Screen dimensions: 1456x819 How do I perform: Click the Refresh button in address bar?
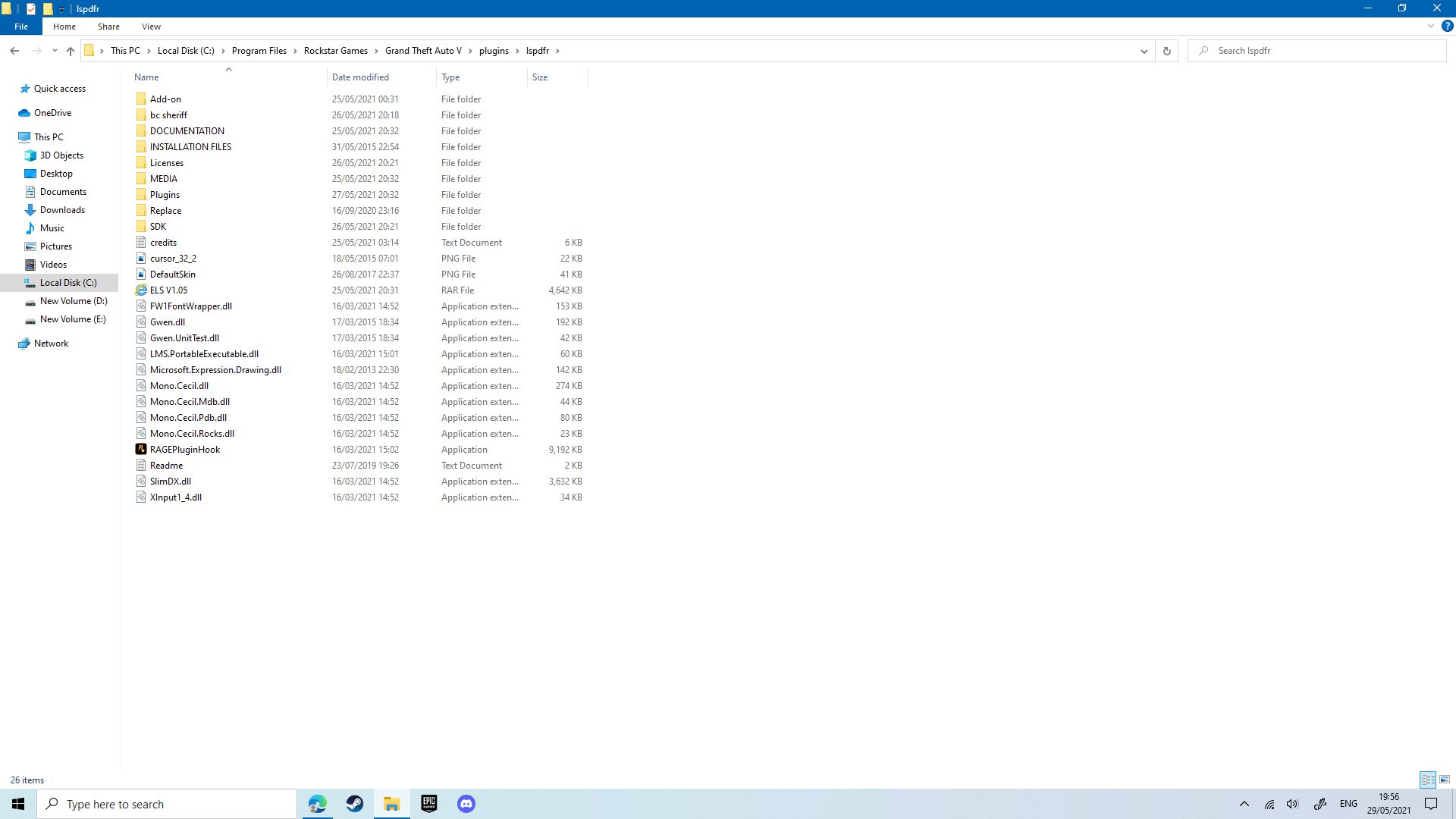tap(1166, 51)
